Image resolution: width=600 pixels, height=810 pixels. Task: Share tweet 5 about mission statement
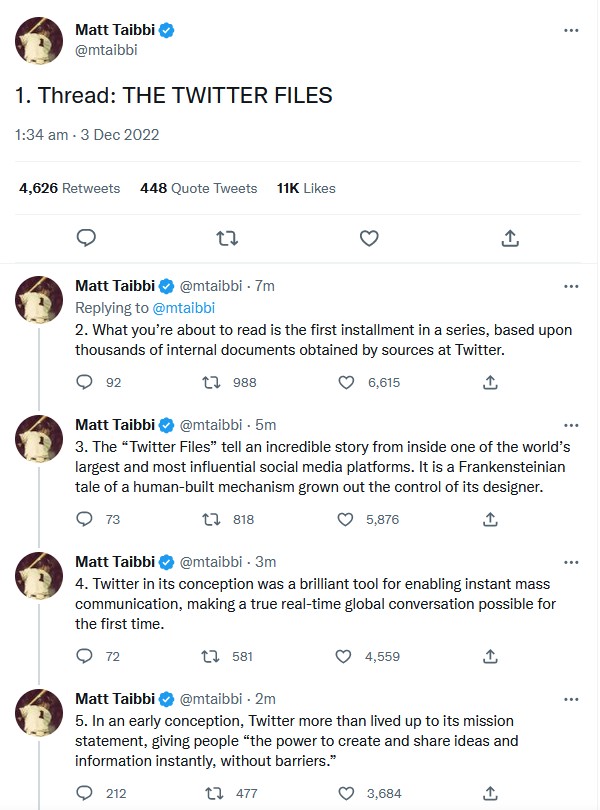490,793
